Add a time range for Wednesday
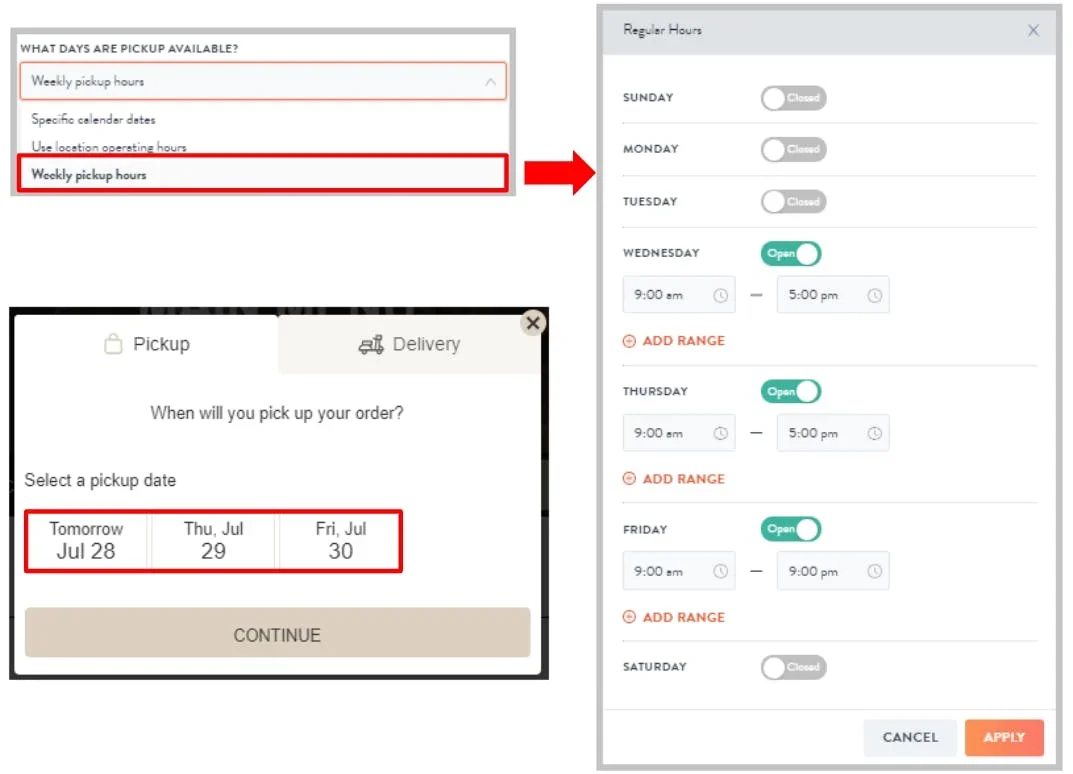The width and height of the screenshot is (1073, 774). pyautogui.click(x=673, y=341)
